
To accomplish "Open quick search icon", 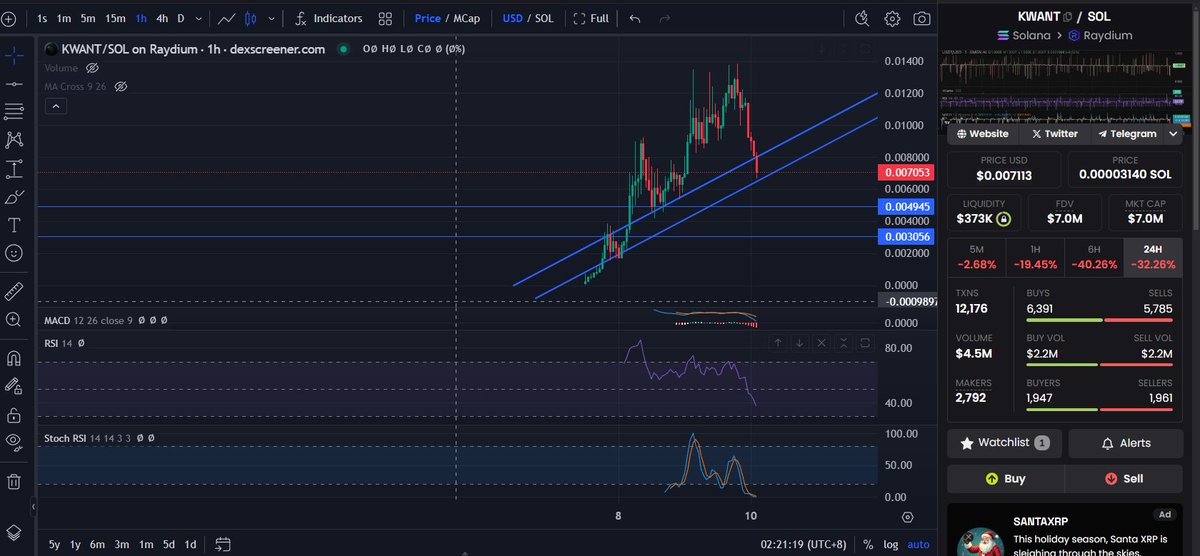I will (863, 18).
